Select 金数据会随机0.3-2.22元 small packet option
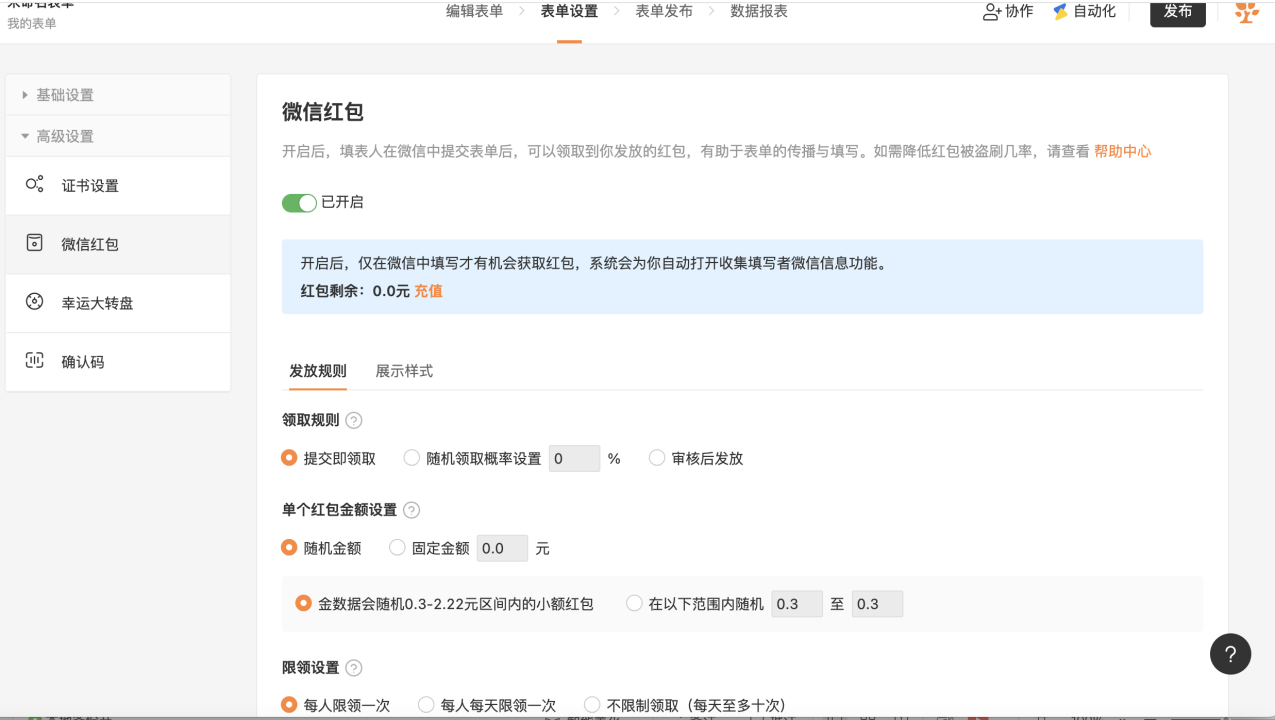The image size is (1275, 720). 304,603
